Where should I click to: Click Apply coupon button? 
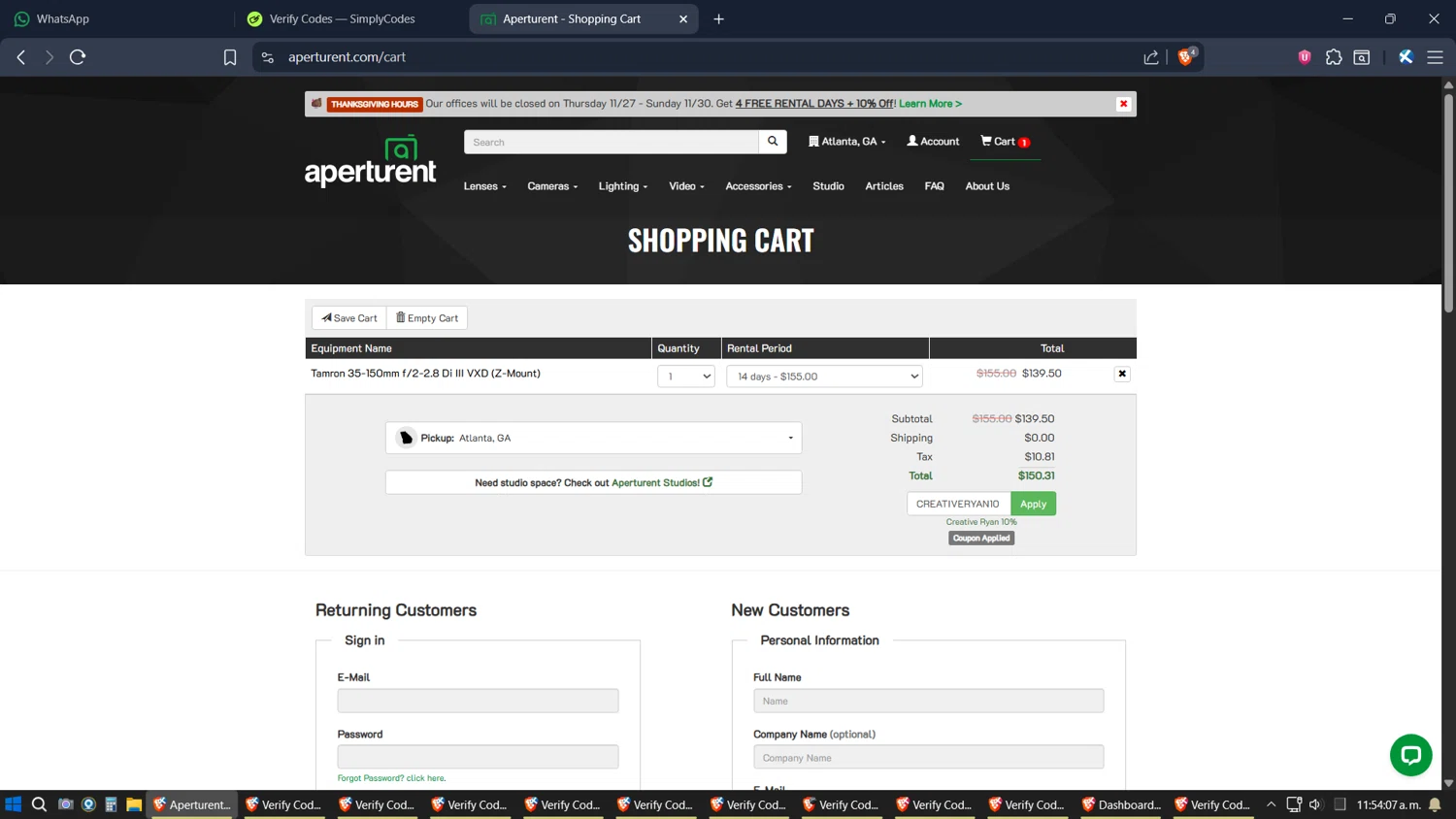point(1033,504)
